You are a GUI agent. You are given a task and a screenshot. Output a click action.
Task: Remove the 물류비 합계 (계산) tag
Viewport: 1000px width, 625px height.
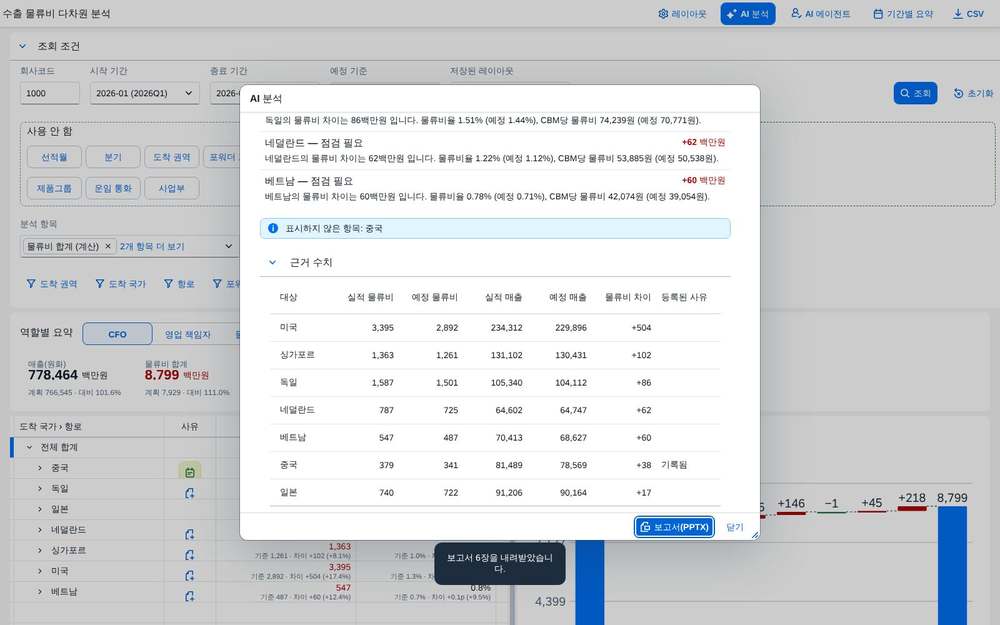(108, 246)
